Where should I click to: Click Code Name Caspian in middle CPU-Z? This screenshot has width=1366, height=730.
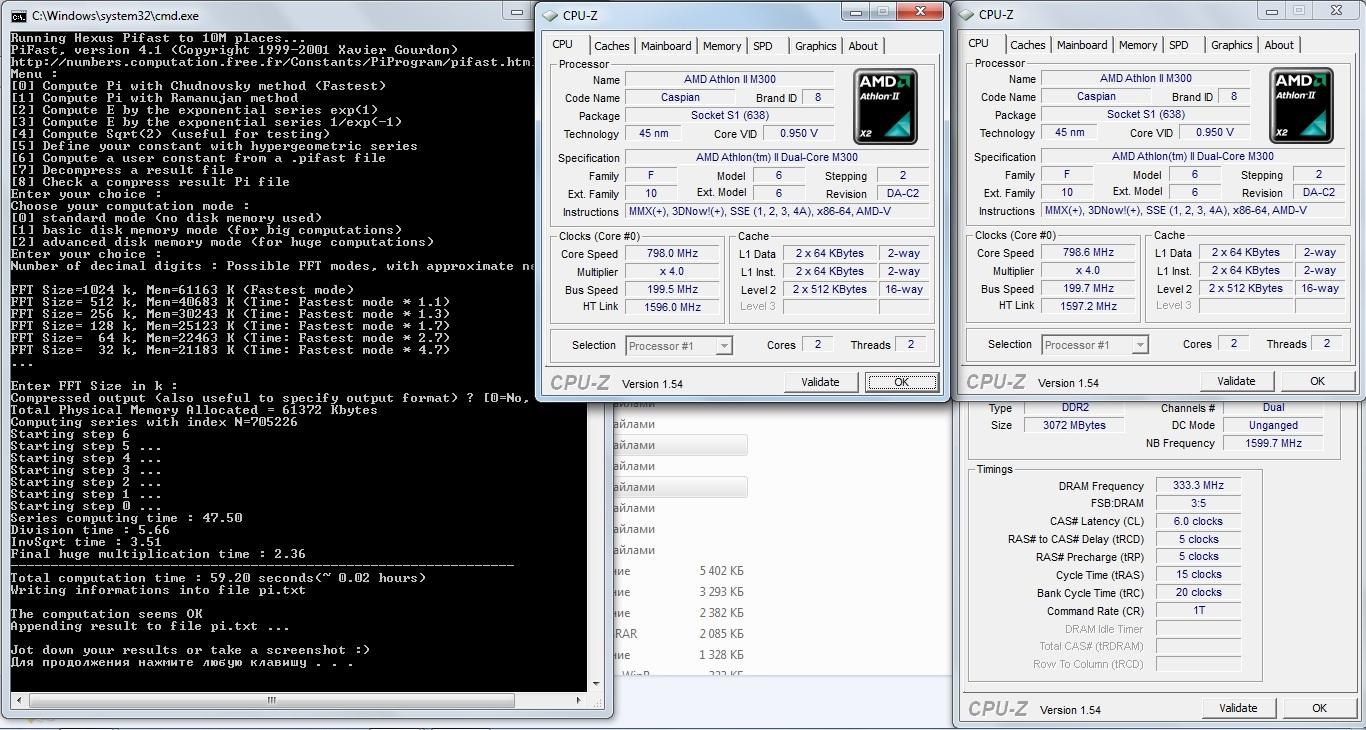click(x=680, y=98)
